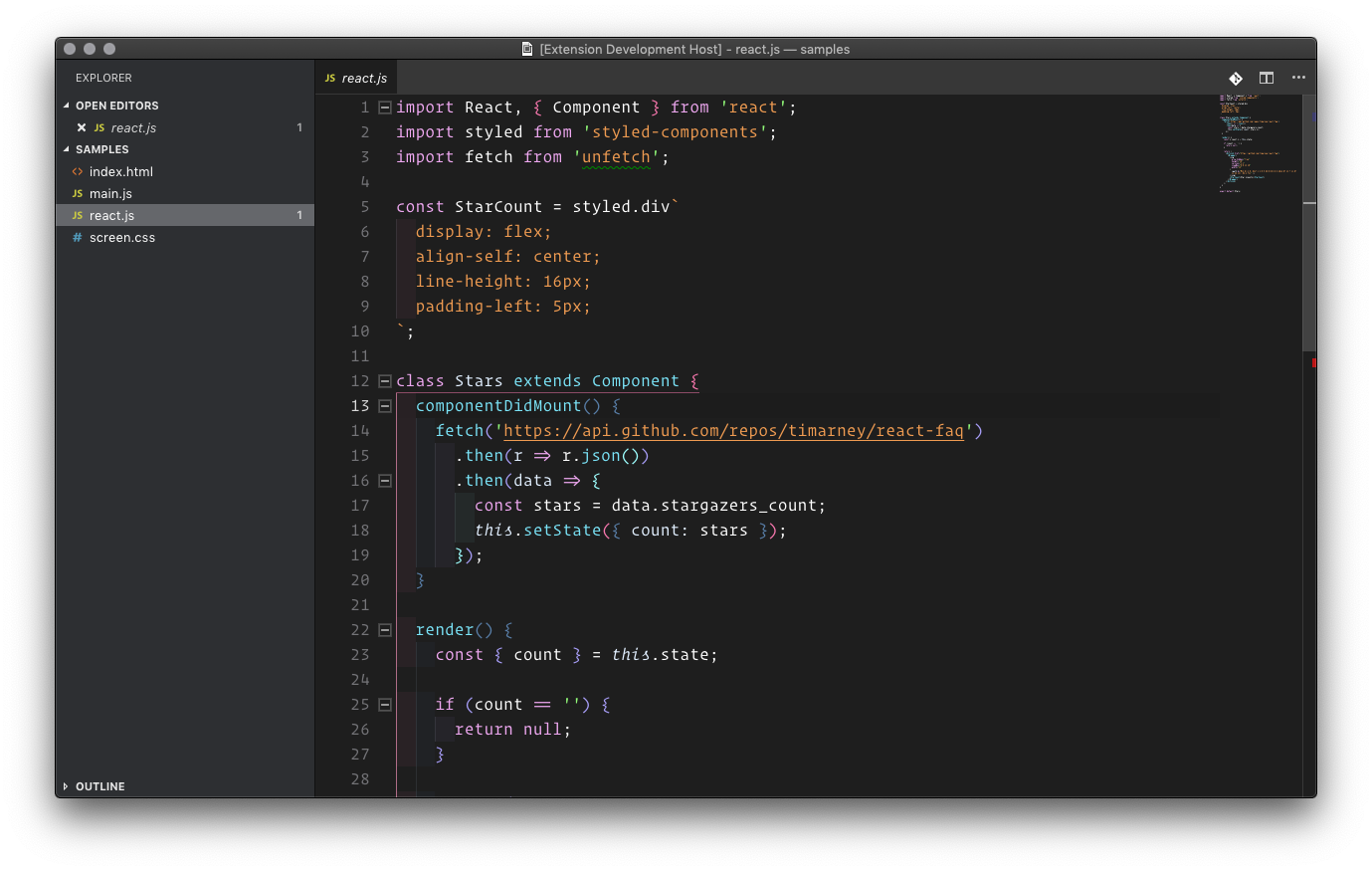
Task: Open the More Actions ellipsis menu
Action: pos(1298,78)
